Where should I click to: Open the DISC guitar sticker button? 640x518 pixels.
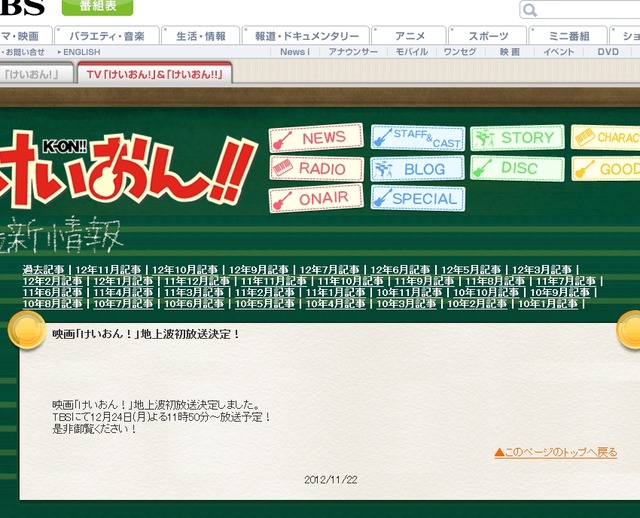tap(518, 168)
